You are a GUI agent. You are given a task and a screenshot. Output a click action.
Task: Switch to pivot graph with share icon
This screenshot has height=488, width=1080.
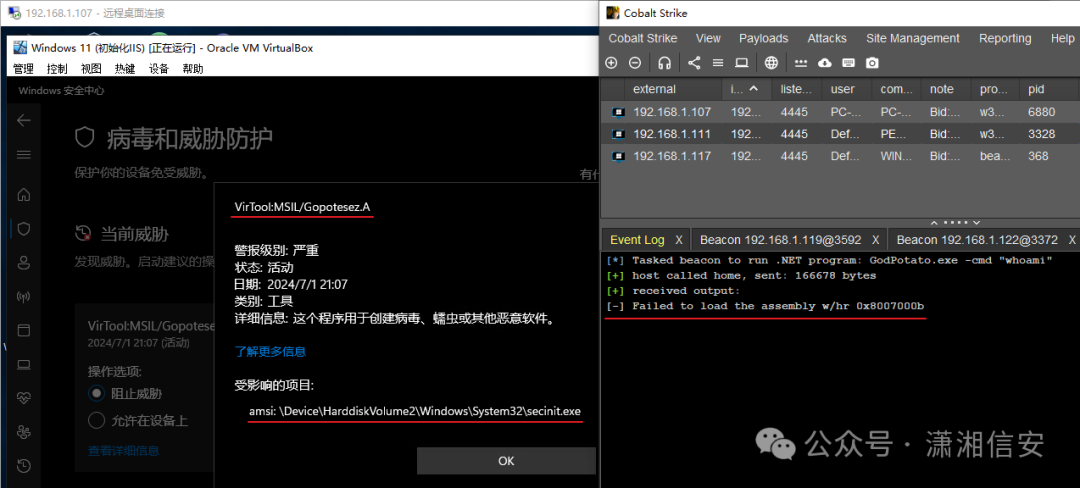pos(694,63)
